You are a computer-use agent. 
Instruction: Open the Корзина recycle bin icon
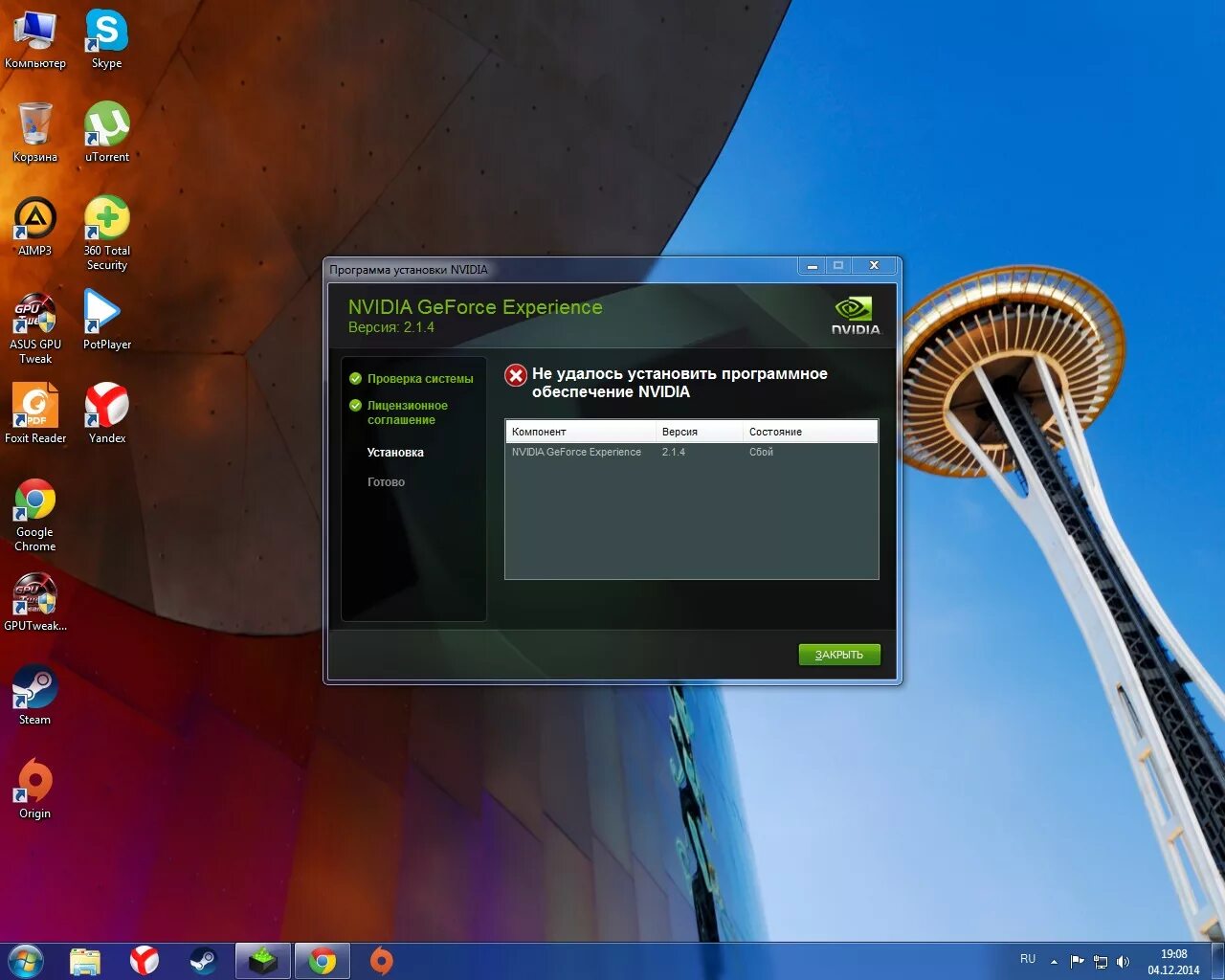[35, 132]
